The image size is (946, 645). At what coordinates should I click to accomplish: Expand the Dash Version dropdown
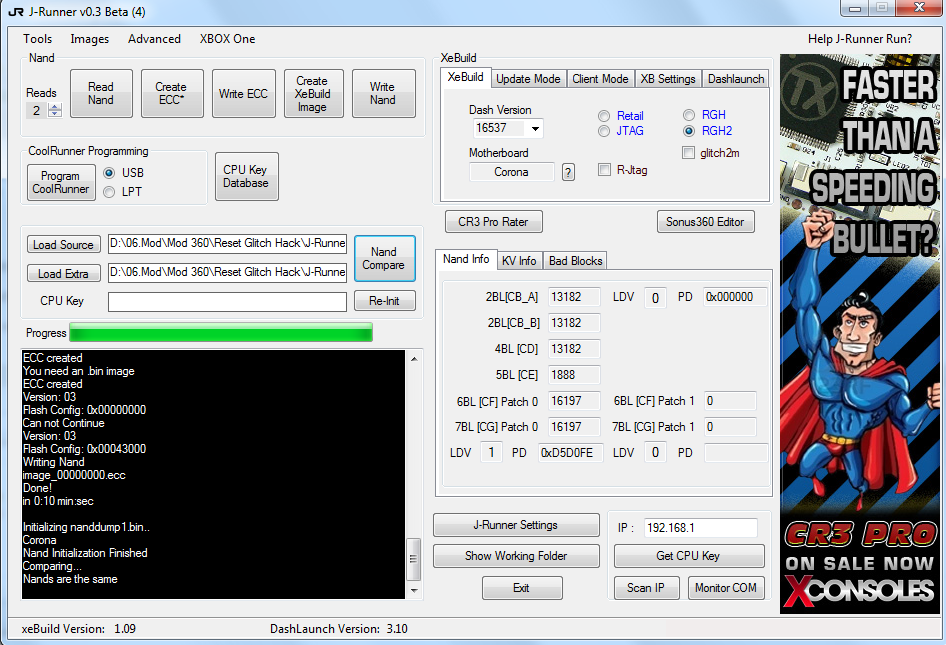click(x=536, y=129)
